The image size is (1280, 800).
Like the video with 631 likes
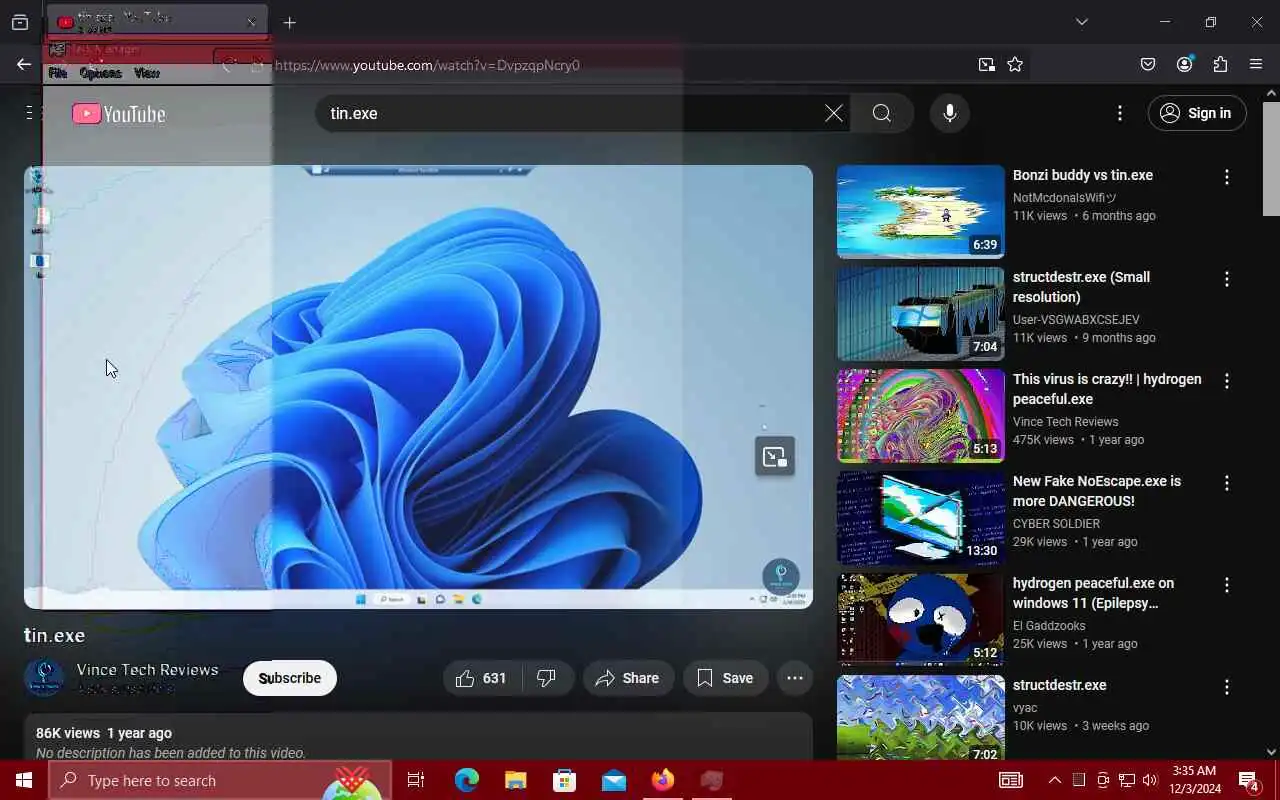pos(482,678)
